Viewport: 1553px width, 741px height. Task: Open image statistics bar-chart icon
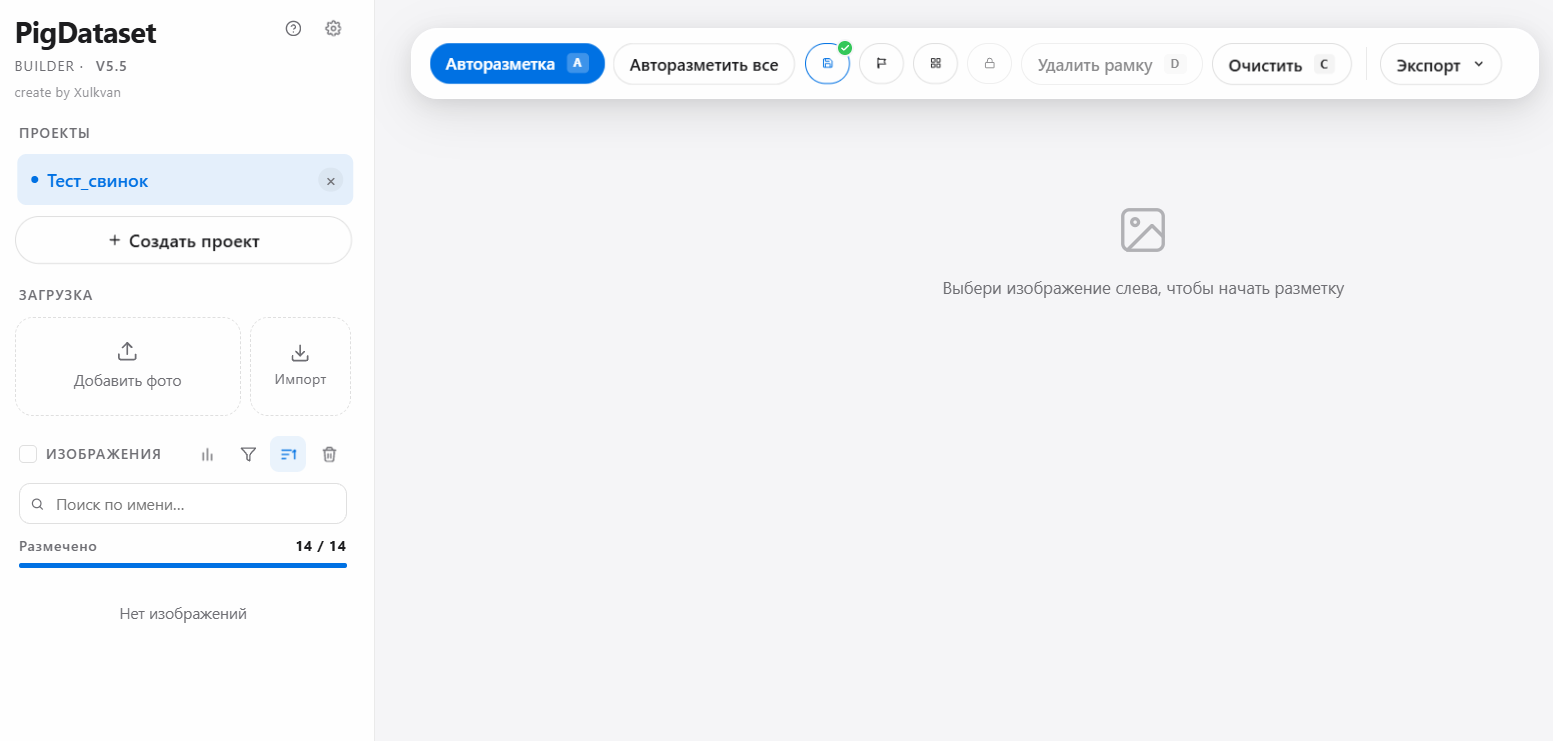coord(208,454)
